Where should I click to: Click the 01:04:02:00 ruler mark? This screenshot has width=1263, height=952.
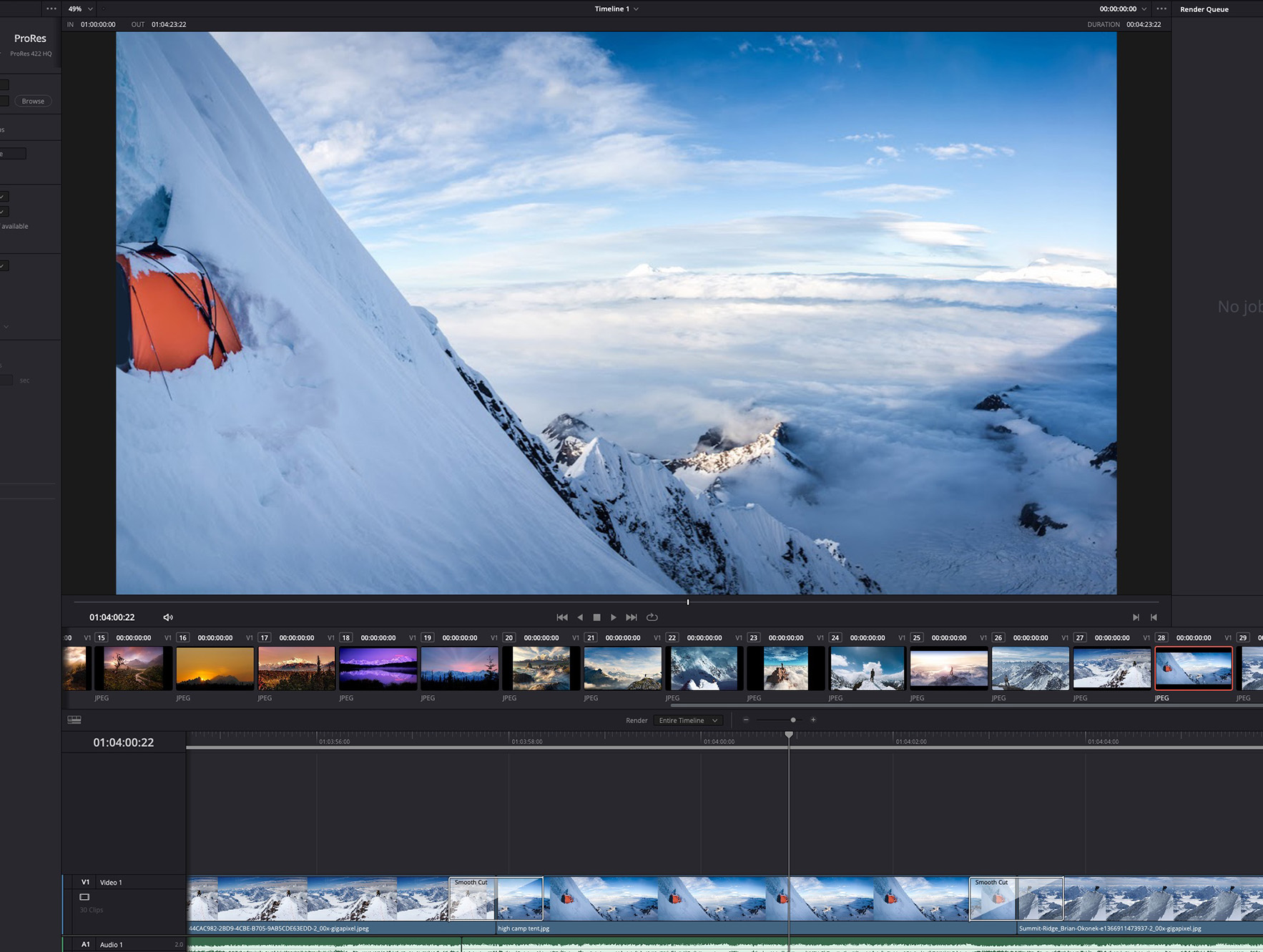point(911,742)
